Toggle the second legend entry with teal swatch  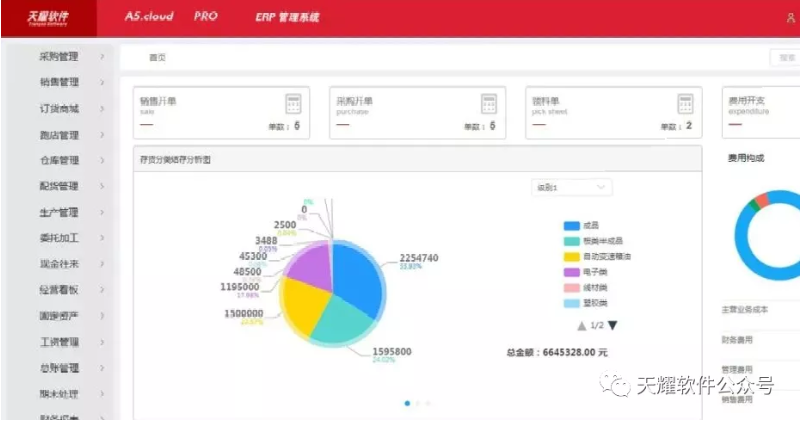tap(593, 241)
